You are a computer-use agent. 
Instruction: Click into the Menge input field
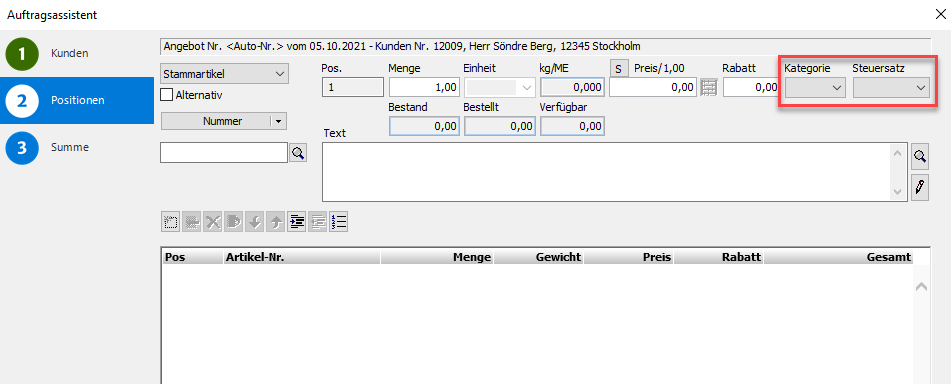[423, 87]
